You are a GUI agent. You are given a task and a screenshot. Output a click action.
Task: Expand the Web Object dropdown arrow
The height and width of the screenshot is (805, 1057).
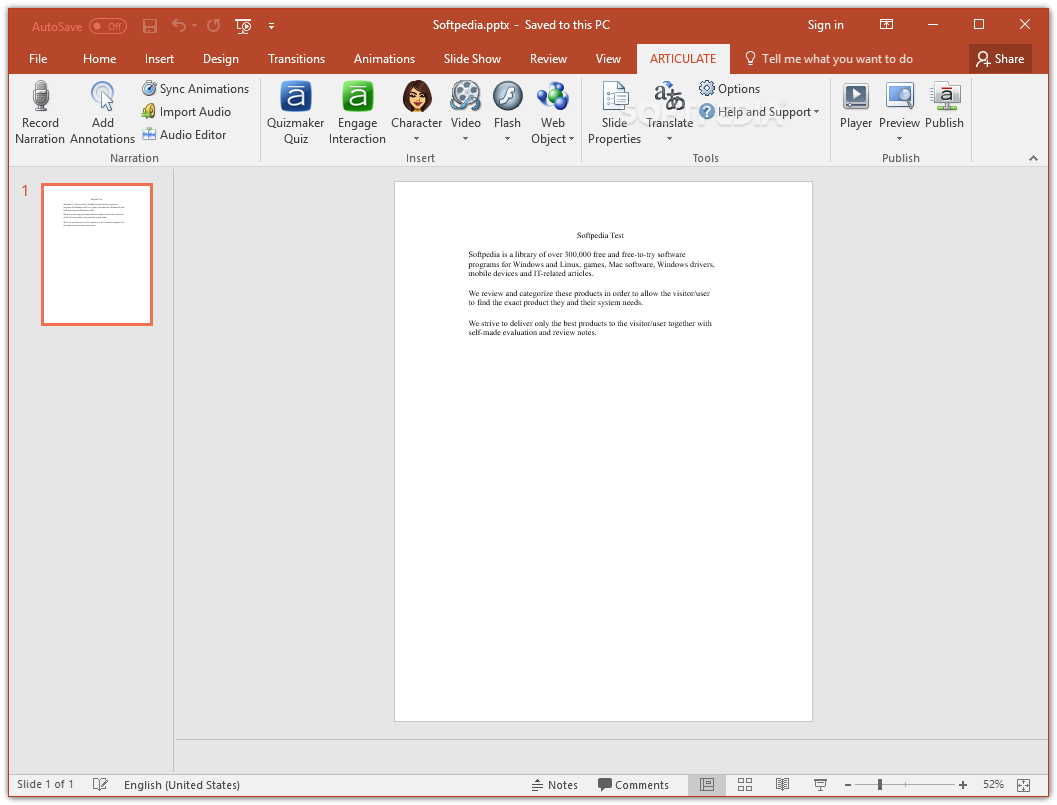[x=572, y=139]
